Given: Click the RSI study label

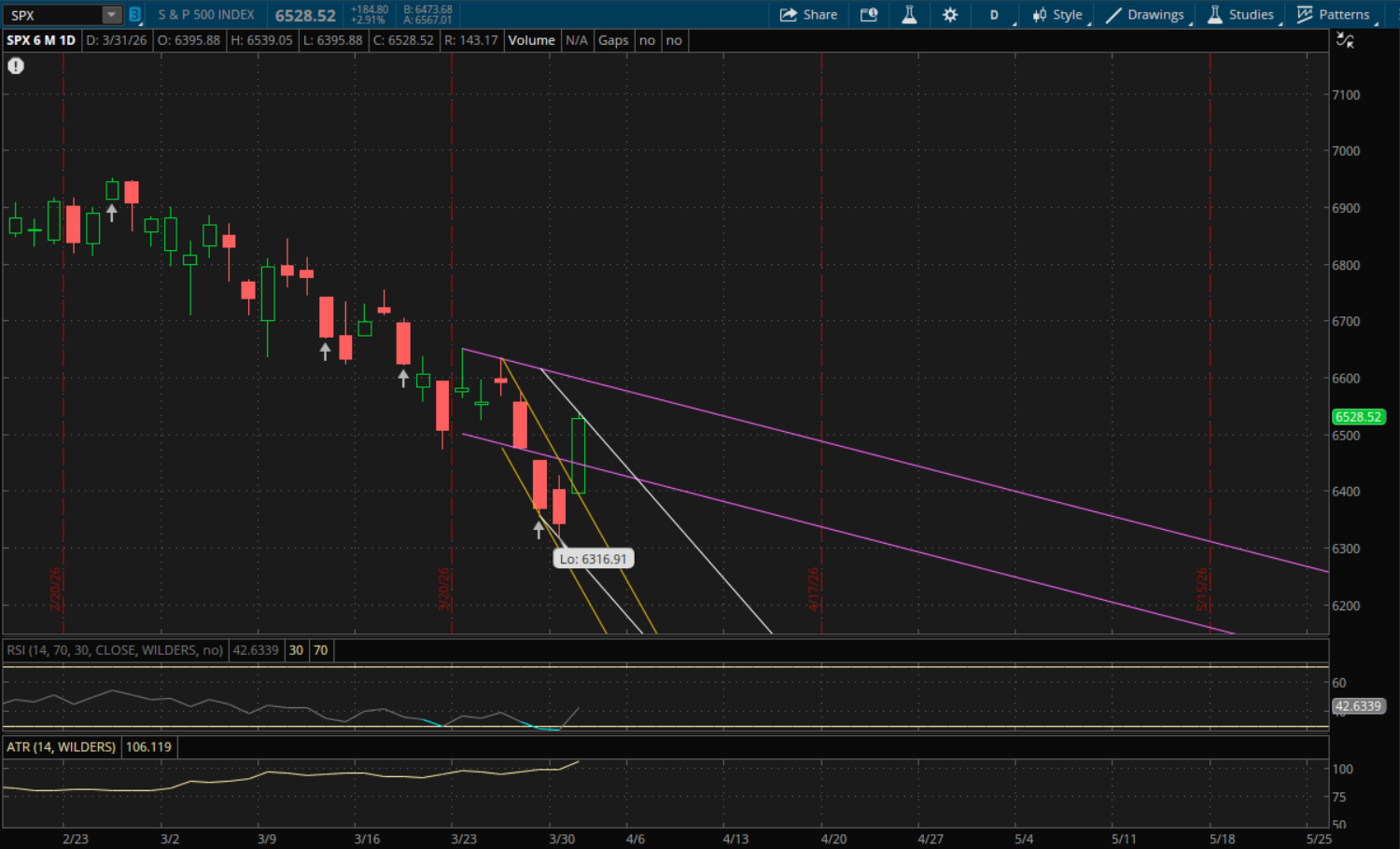Looking at the screenshot, I should (x=115, y=650).
